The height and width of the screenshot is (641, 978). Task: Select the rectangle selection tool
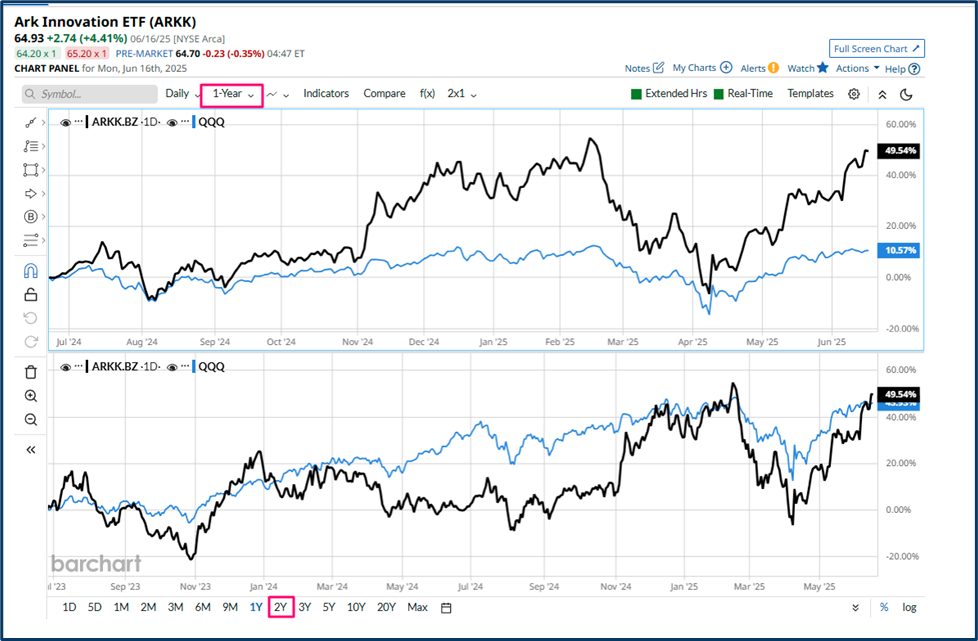click(x=31, y=169)
